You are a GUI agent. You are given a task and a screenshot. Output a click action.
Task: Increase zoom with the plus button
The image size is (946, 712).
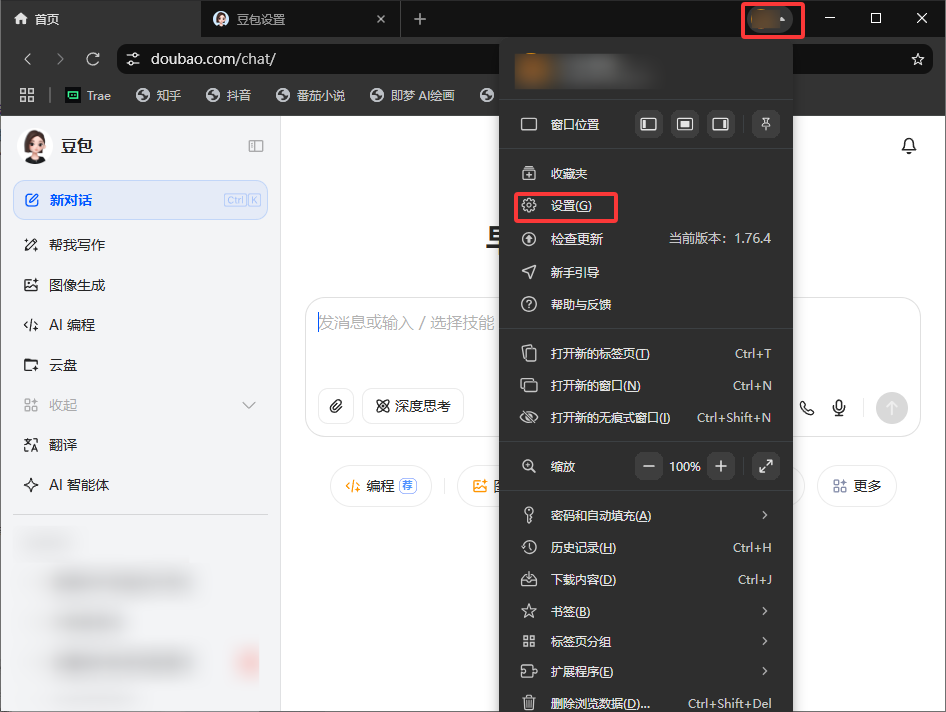pyautogui.click(x=720, y=466)
